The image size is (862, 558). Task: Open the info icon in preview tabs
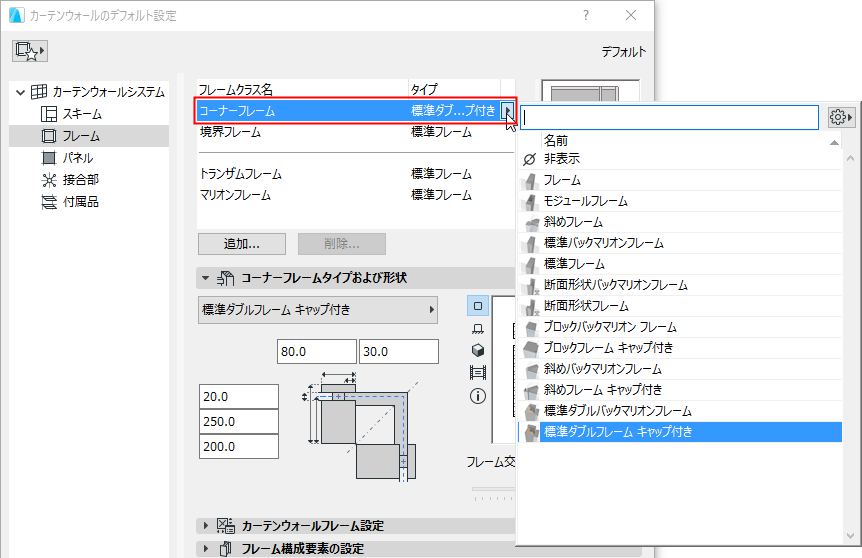[x=478, y=396]
